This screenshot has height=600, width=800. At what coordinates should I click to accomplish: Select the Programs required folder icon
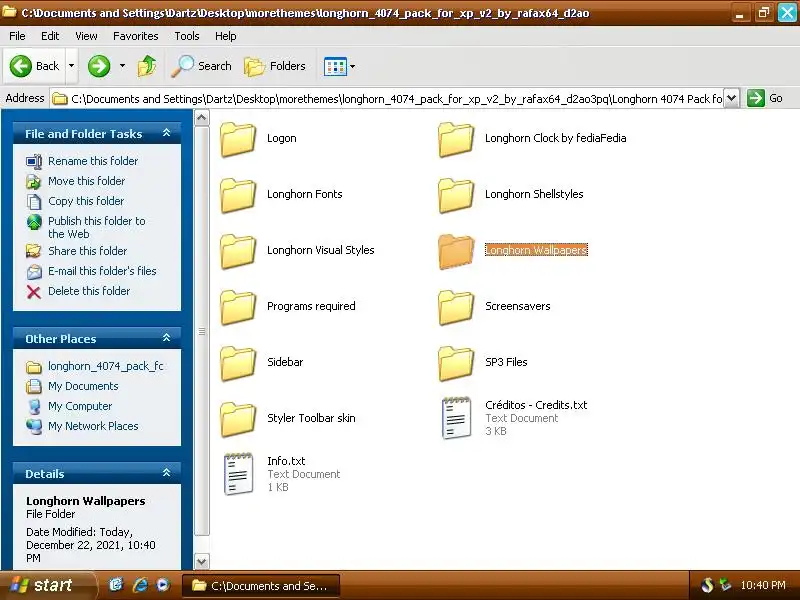(238, 307)
